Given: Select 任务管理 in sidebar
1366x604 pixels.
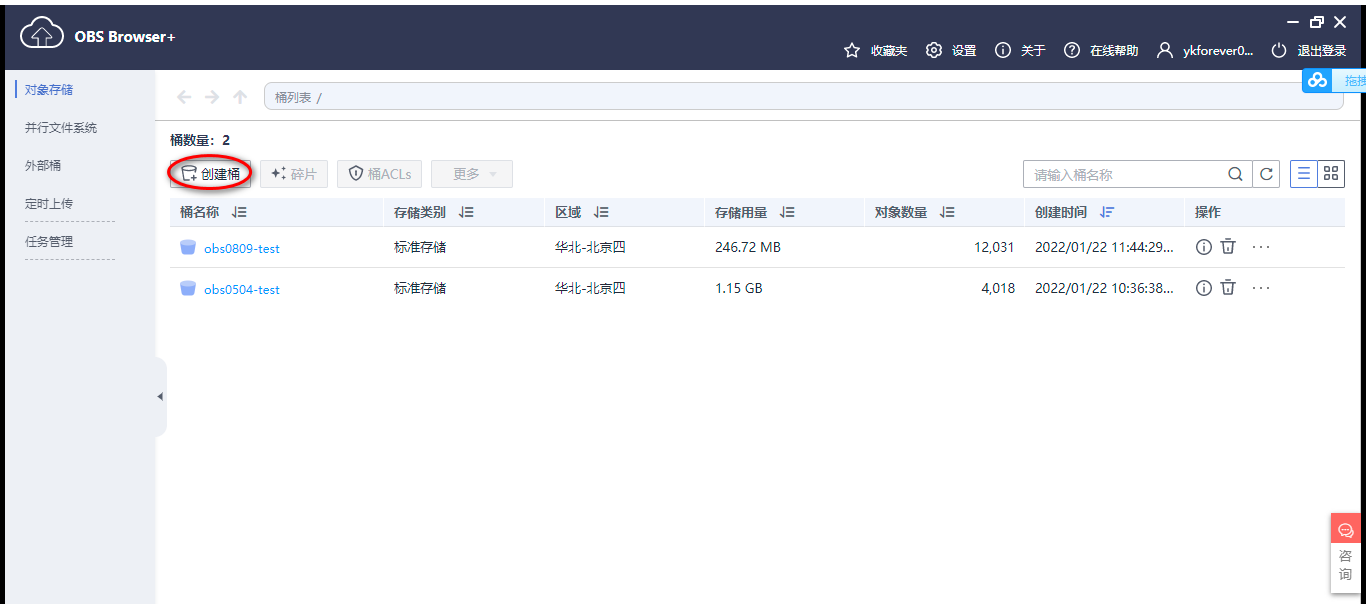Looking at the screenshot, I should (49, 242).
